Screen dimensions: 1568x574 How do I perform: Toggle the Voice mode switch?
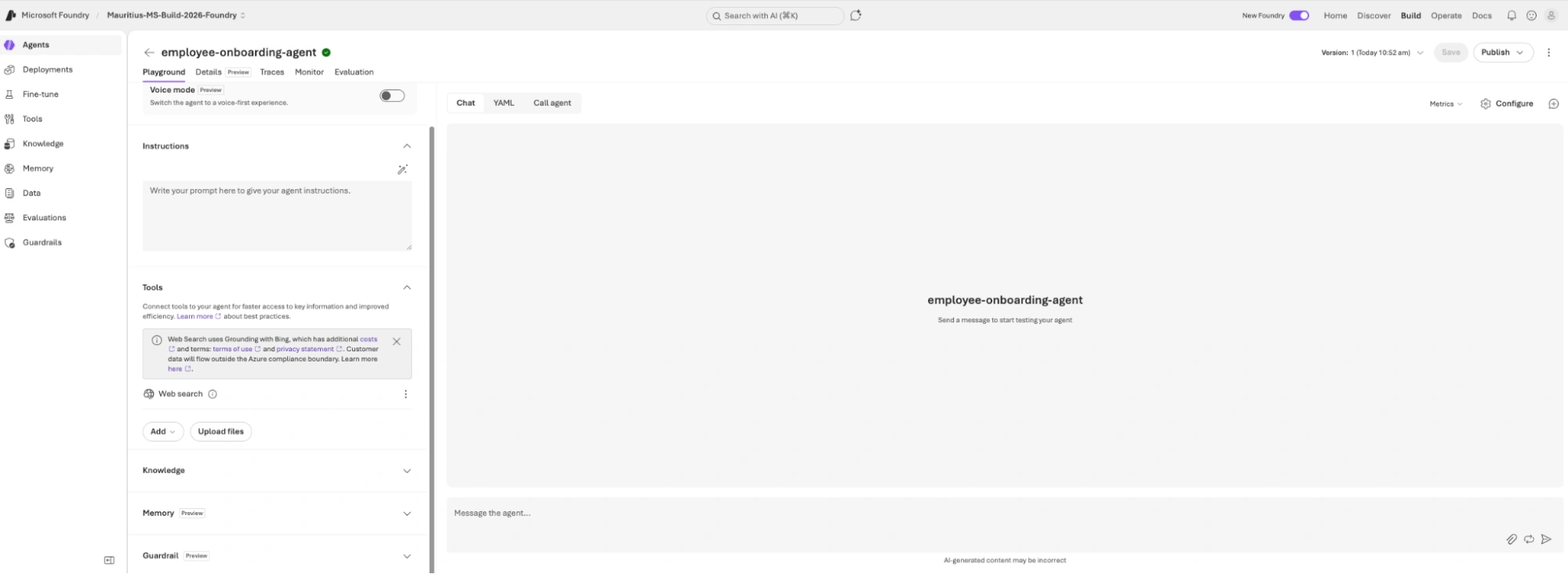[x=392, y=96]
